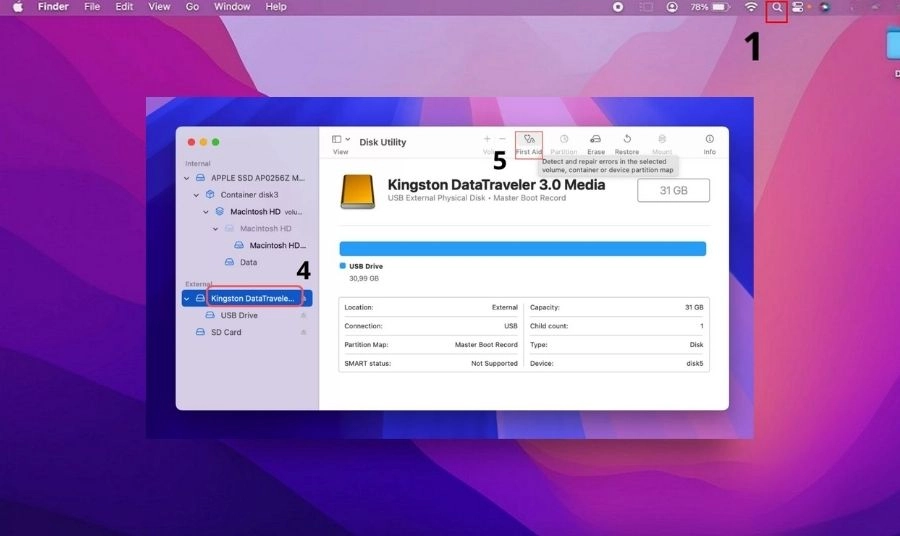The width and height of the screenshot is (900, 536).
Task: Collapse the Container disk3 chevron
Action: [x=196, y=195]
